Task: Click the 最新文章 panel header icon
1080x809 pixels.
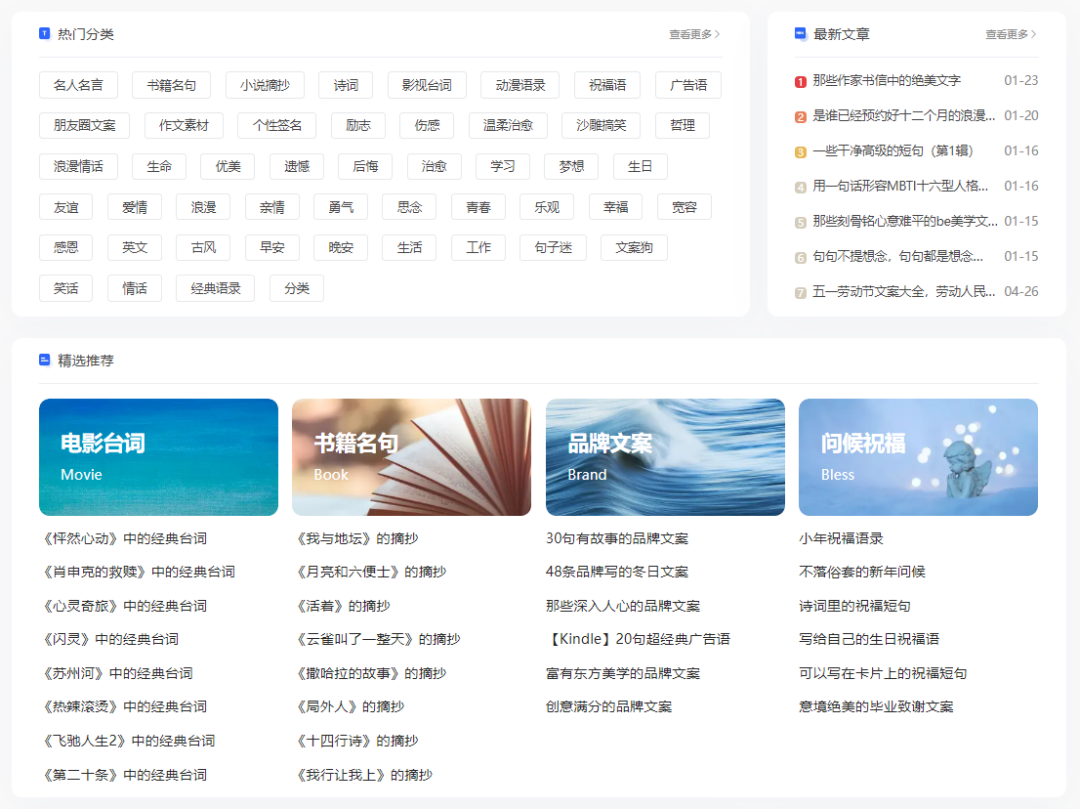Action: click(x=799, y=33)
